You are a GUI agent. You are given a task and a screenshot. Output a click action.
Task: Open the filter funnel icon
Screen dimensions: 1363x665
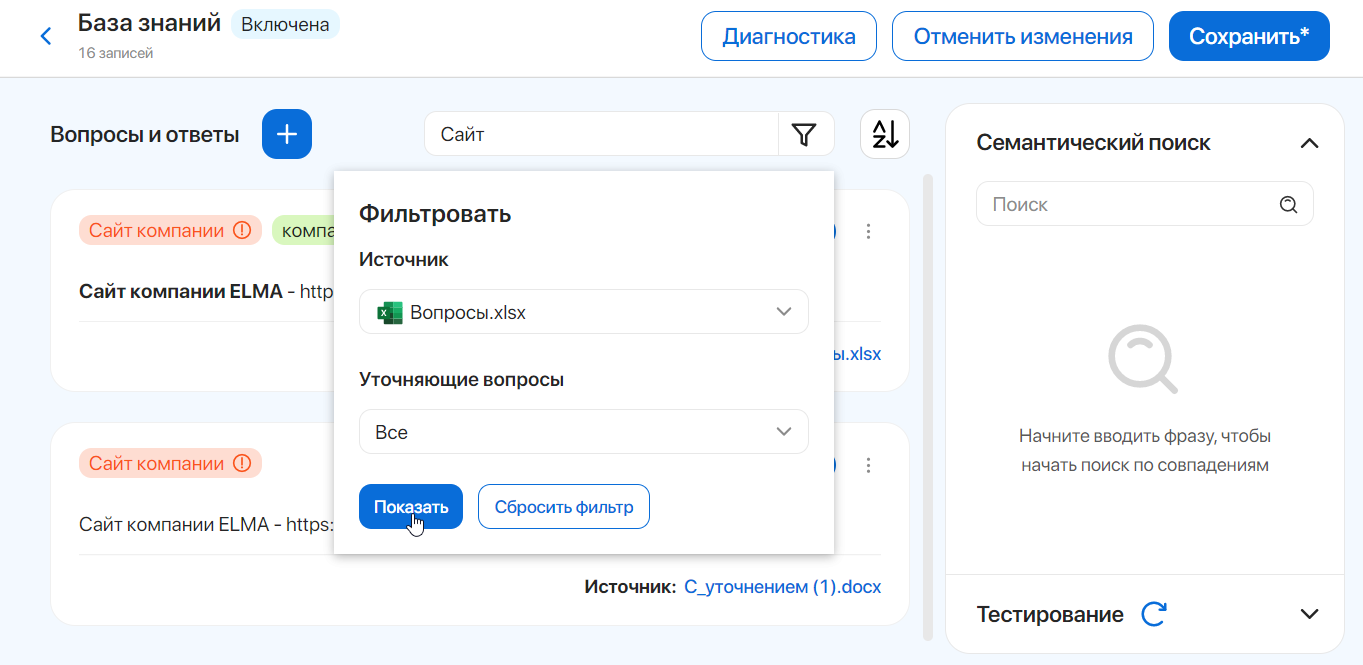(806, 133)
